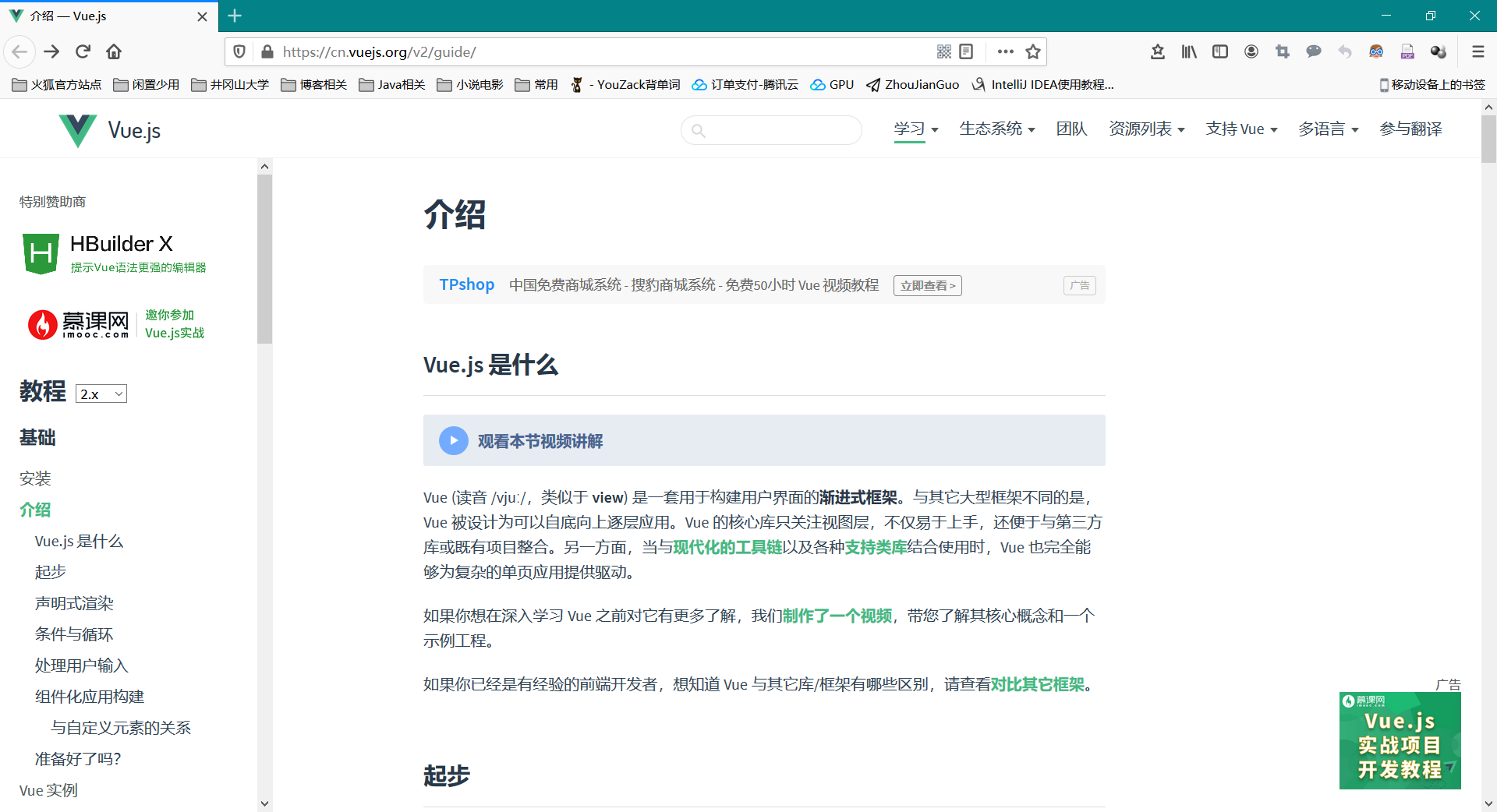The image size is (1497, 812).
Task: Open the tutorial version 2.x dropdown
Action: [101, 394]
